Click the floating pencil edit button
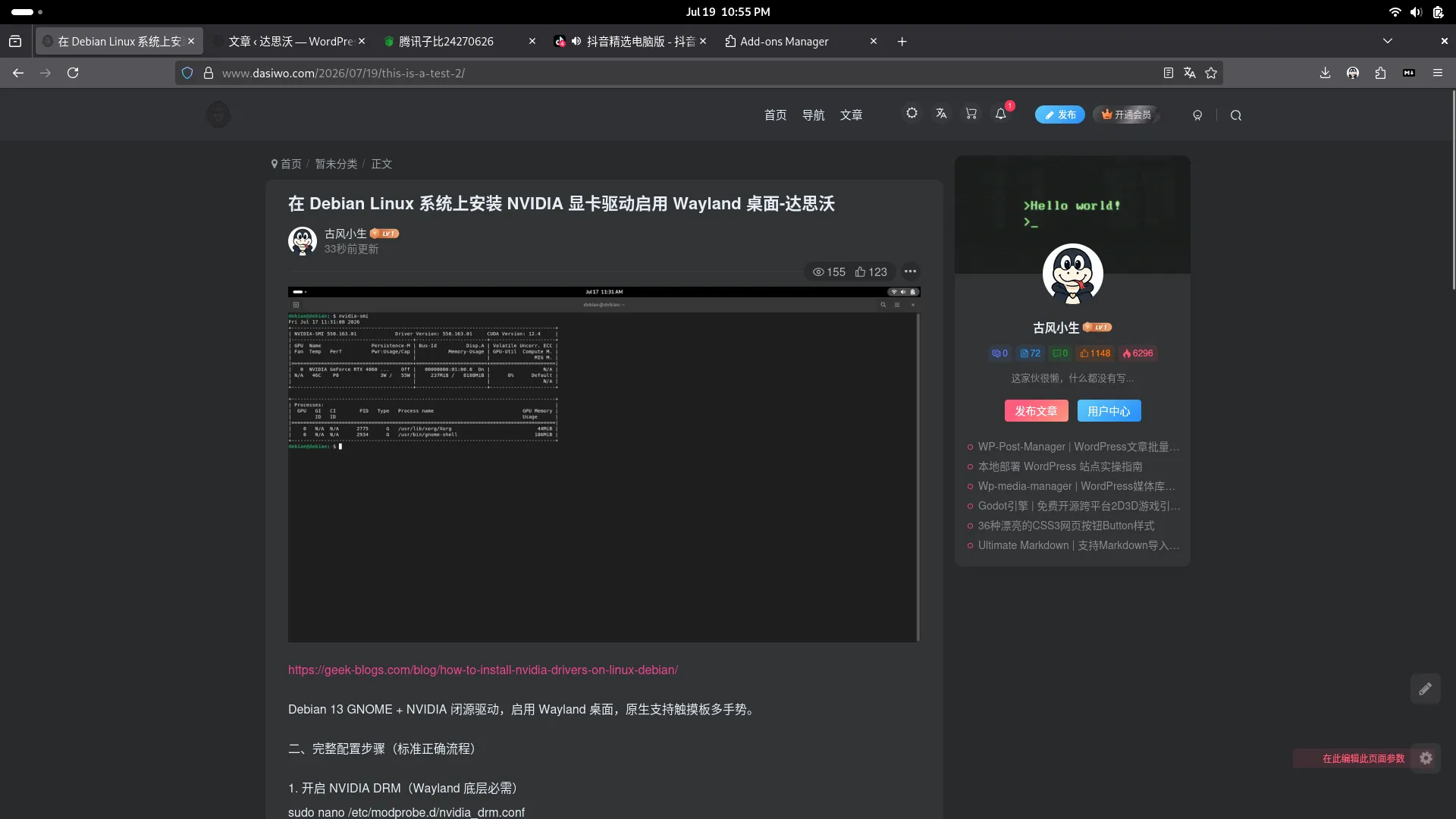The height and width of the screenshot is (819, 1456). [x=1426, y=689]
